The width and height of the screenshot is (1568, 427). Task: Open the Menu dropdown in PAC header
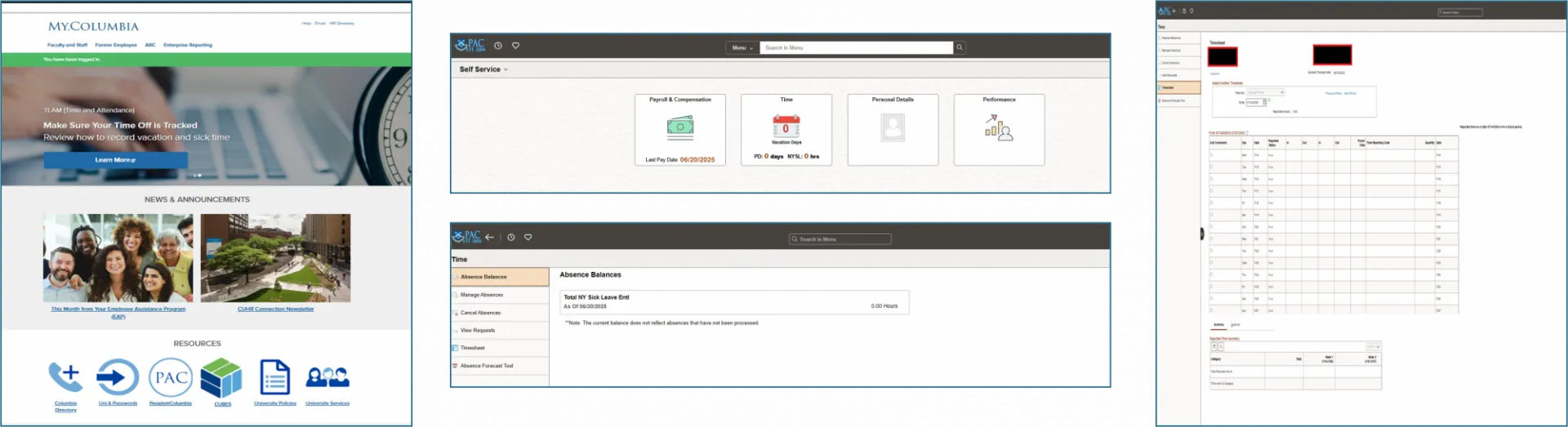point(742,47)
